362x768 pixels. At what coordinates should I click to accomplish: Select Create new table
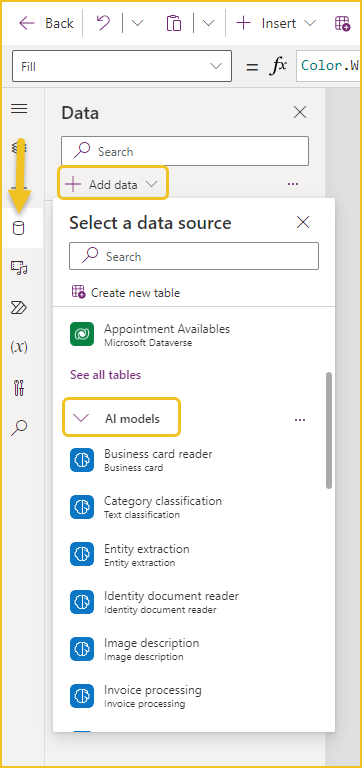(126, 293)
